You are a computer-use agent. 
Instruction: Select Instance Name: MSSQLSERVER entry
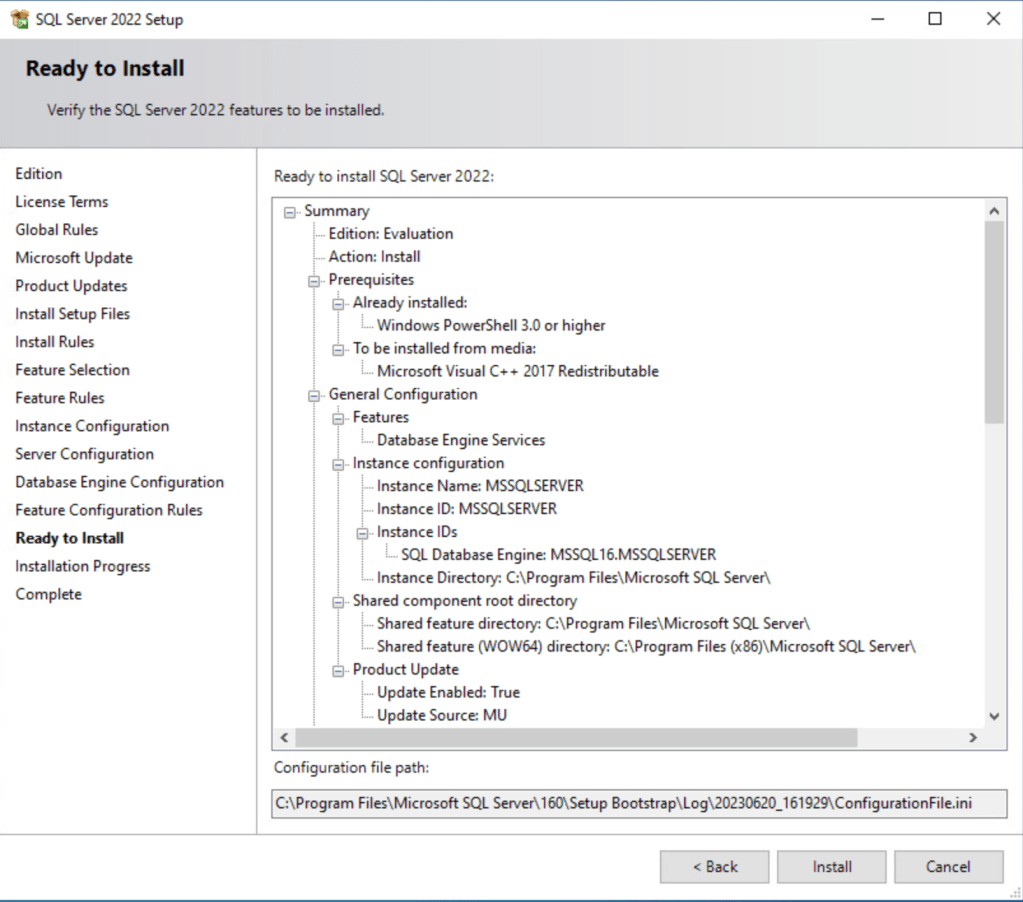tap(479, 486)
